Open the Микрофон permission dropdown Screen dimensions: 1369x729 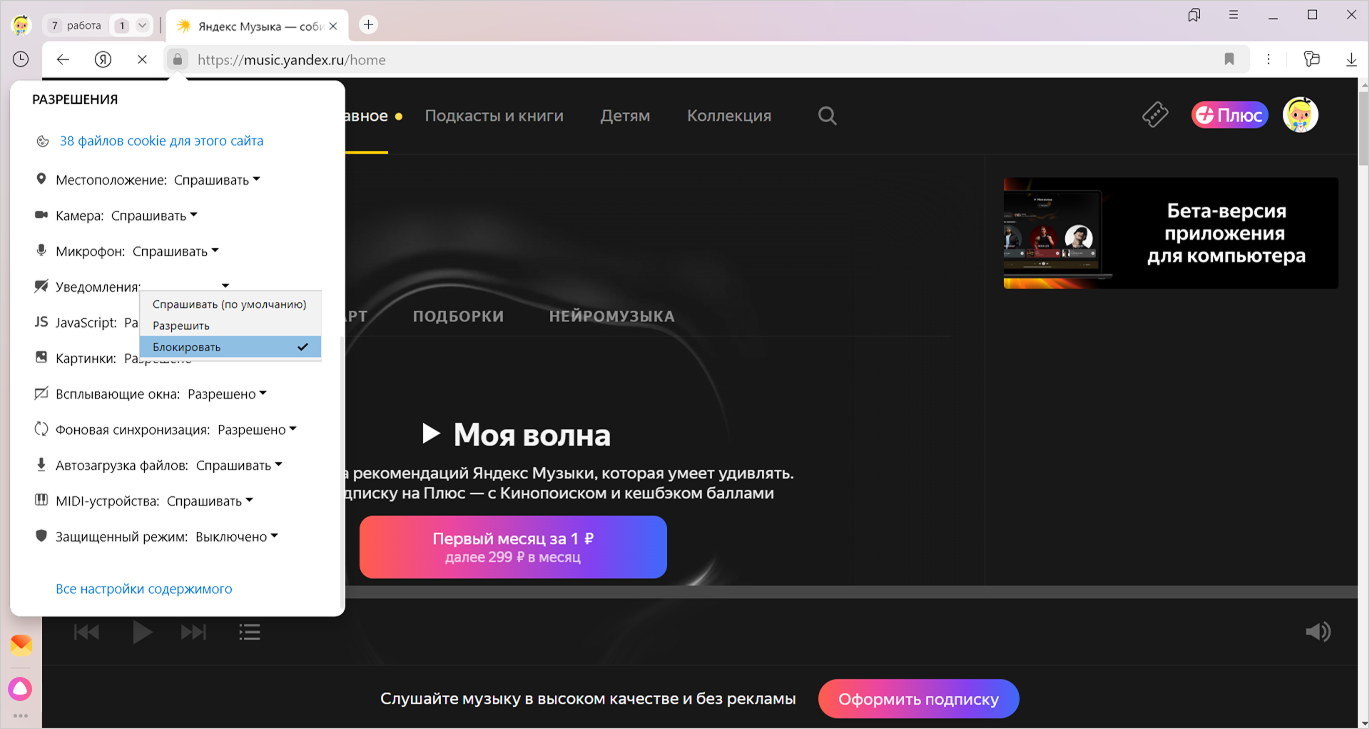coord(175,251)
